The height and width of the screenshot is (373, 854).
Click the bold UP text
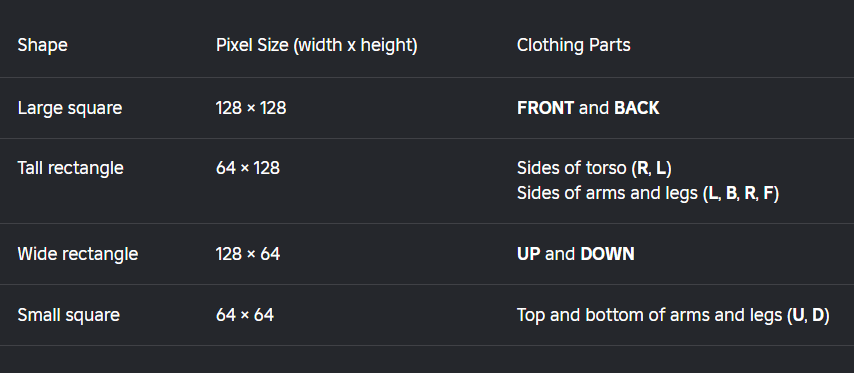click(528, 254)
